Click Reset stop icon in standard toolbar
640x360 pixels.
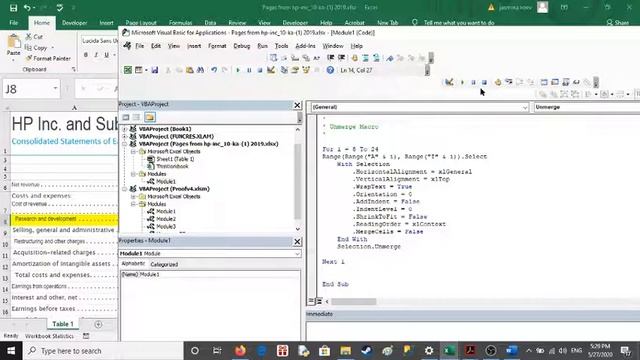260,70
